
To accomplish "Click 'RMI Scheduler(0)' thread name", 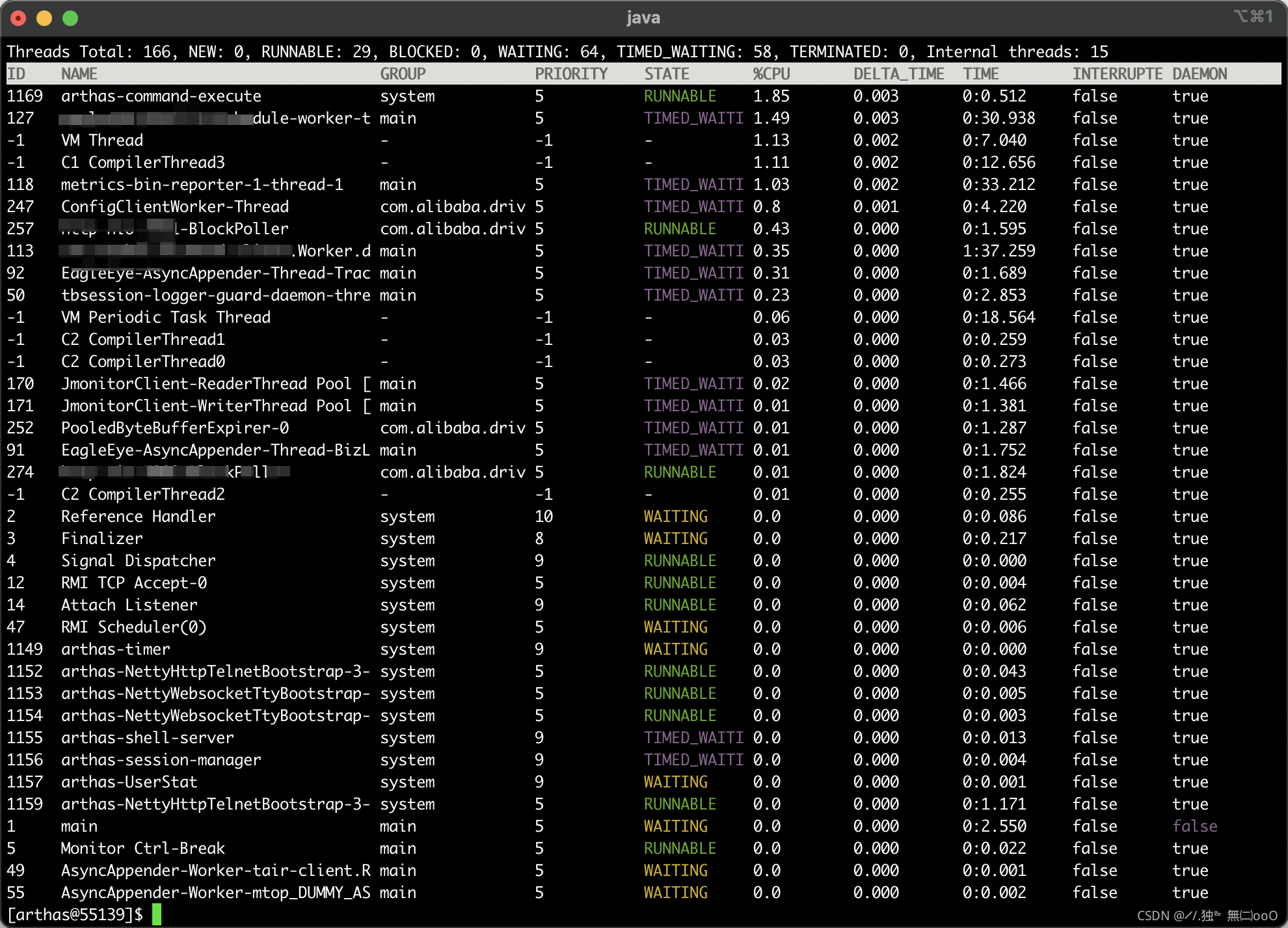I will [134, 627].
